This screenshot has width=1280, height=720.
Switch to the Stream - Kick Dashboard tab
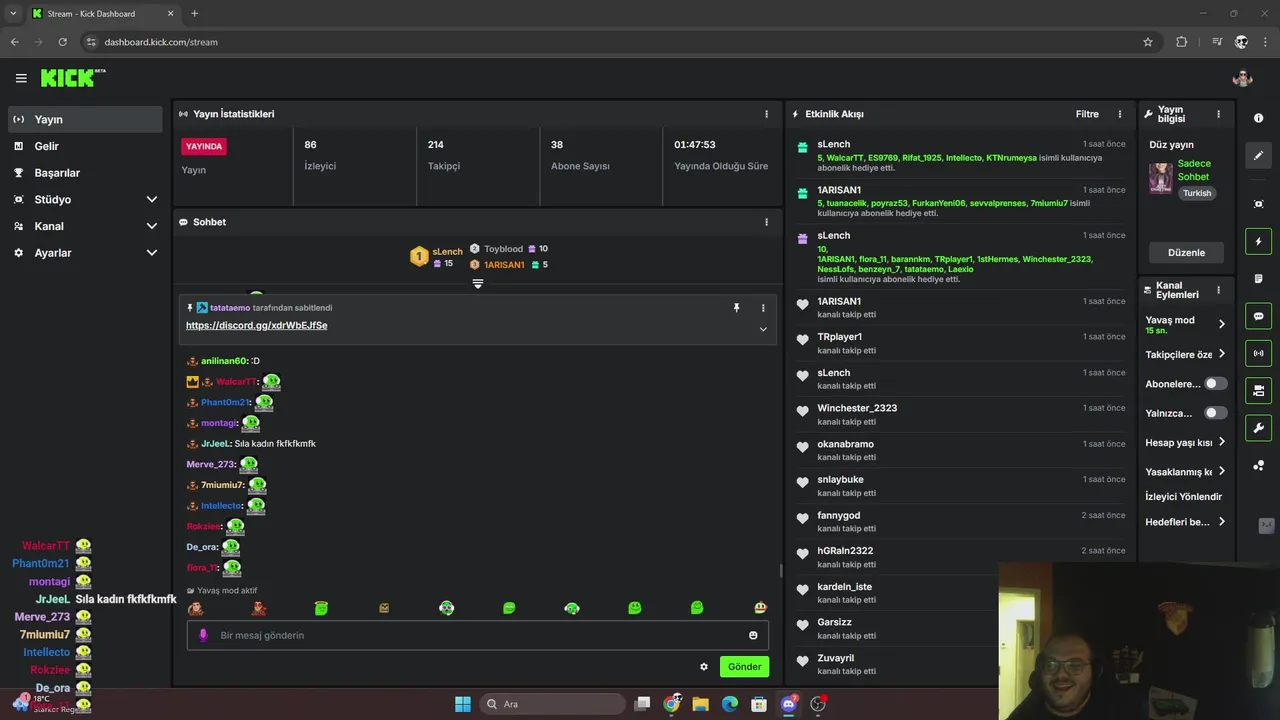point(102,14)
